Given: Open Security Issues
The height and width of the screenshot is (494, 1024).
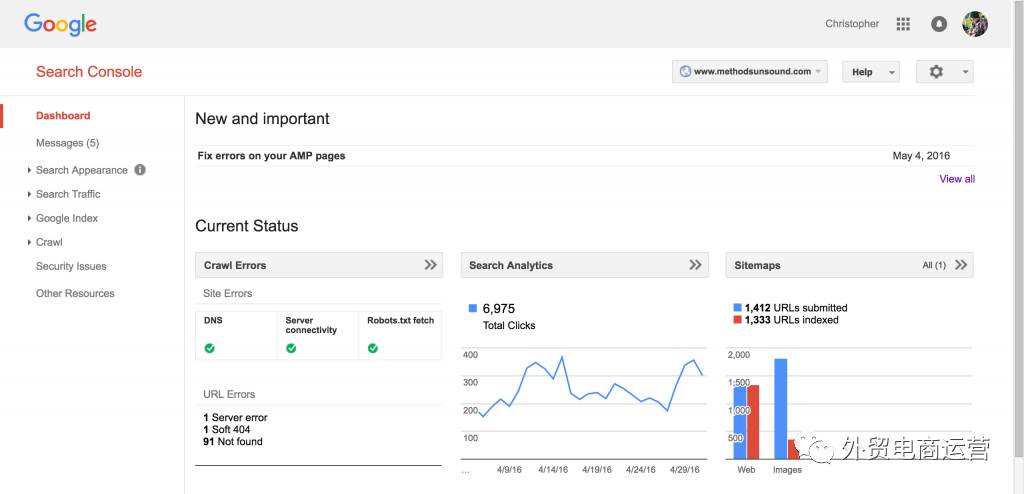Looking at the screenshot, I should click(x=71, y=267).
